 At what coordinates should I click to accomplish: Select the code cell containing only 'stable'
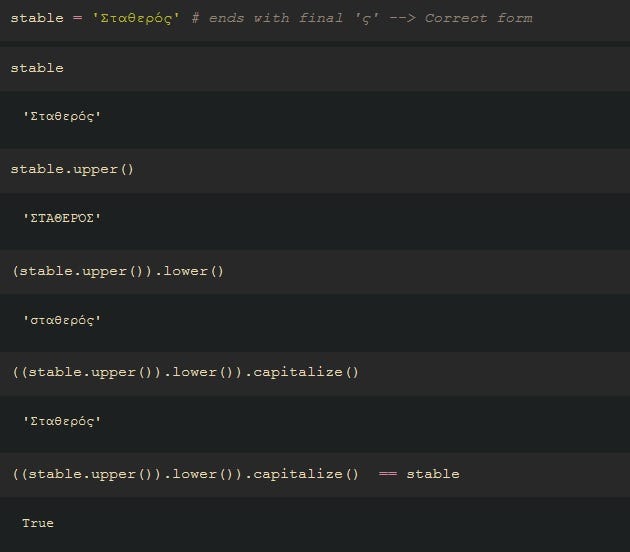[x=315, y=69]
